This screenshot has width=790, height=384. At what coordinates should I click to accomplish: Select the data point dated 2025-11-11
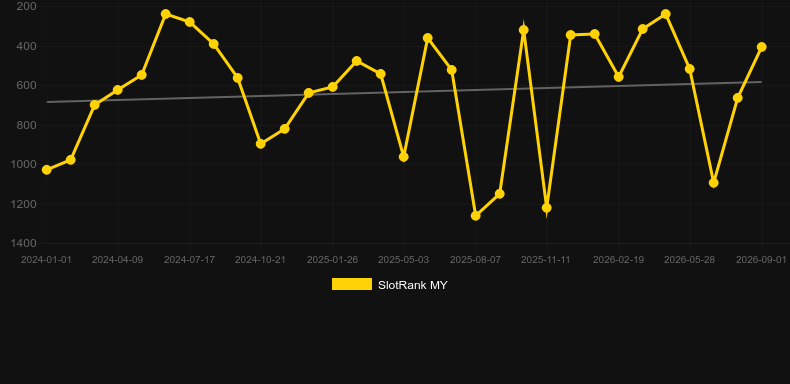[547, 208]
